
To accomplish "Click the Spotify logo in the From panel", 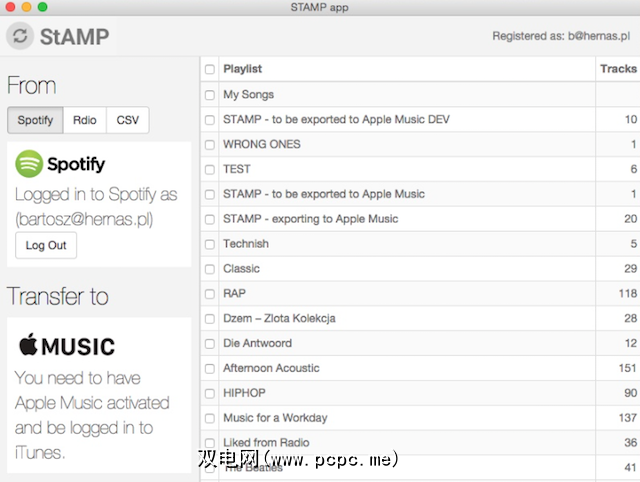I will pos(60,164).
